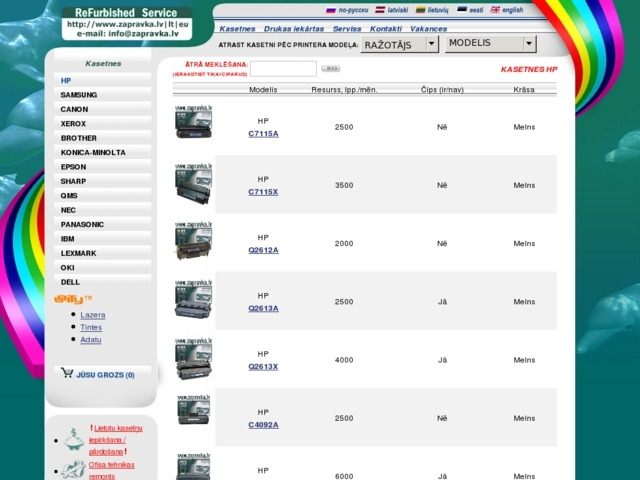640x480 pixels.
Task: Open JŪSU GROZS cart link
Action: (105, 375)
